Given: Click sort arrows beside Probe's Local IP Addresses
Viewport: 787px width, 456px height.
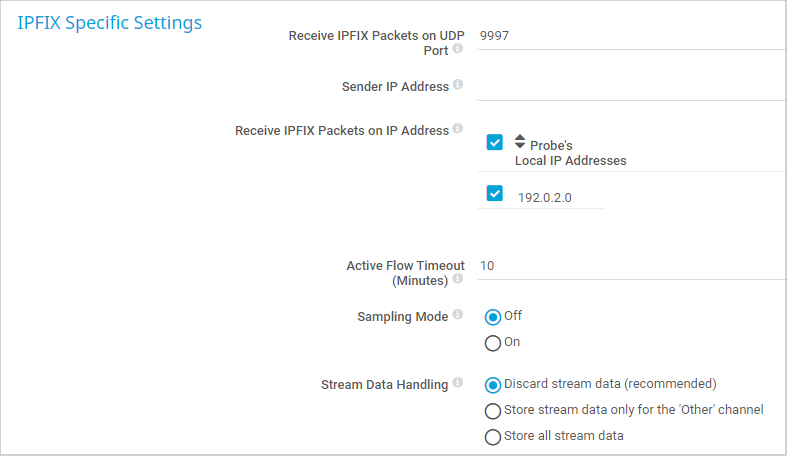Looking at the screenshot, I should pos(520,142).
